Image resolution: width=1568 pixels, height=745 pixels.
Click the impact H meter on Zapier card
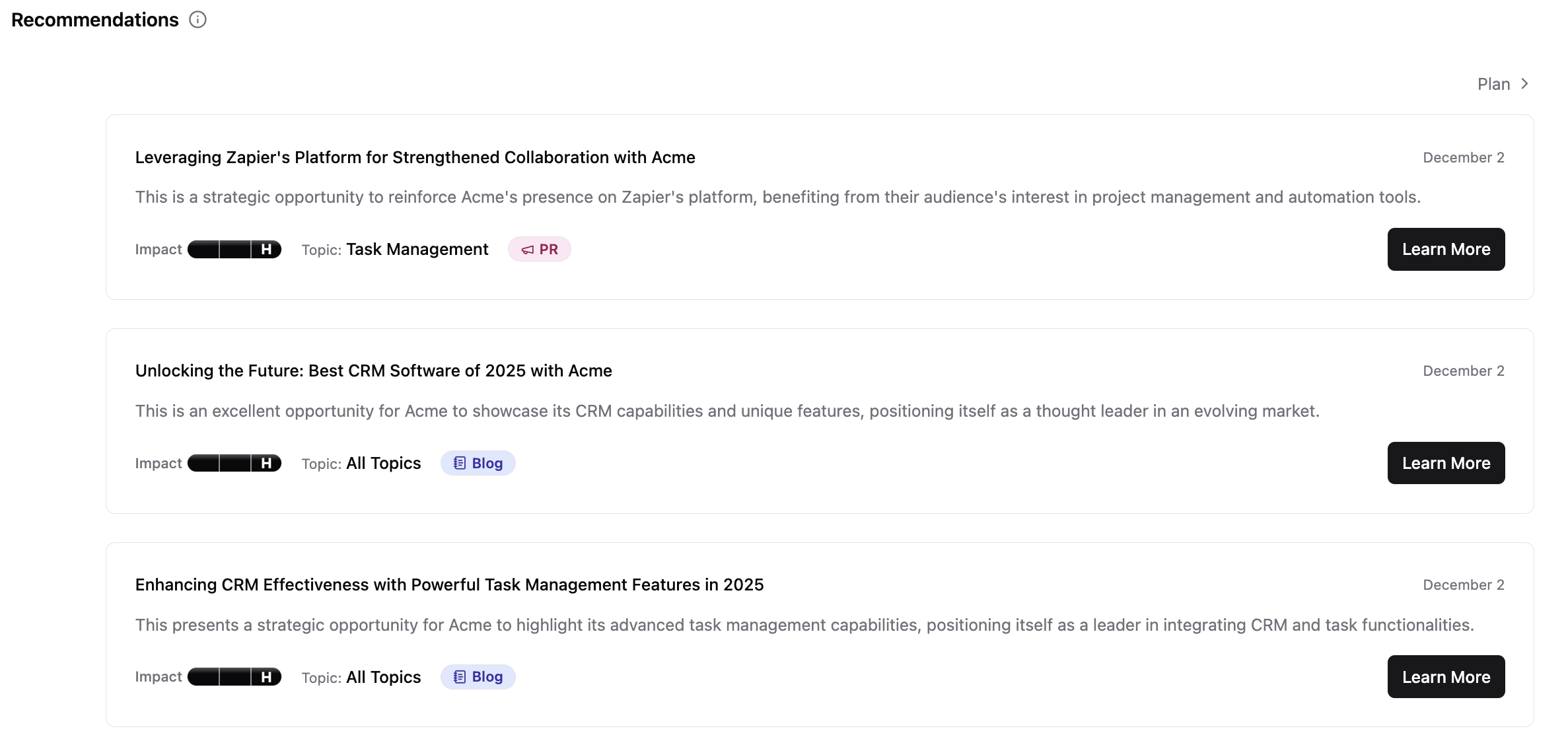point(234,250)
